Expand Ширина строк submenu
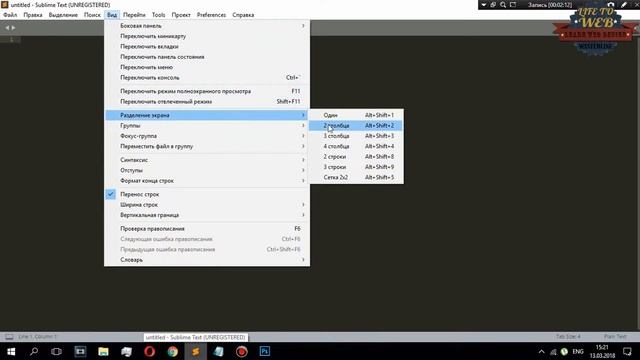Viewport: 640px width, 360px height. [x=207, y=204]
